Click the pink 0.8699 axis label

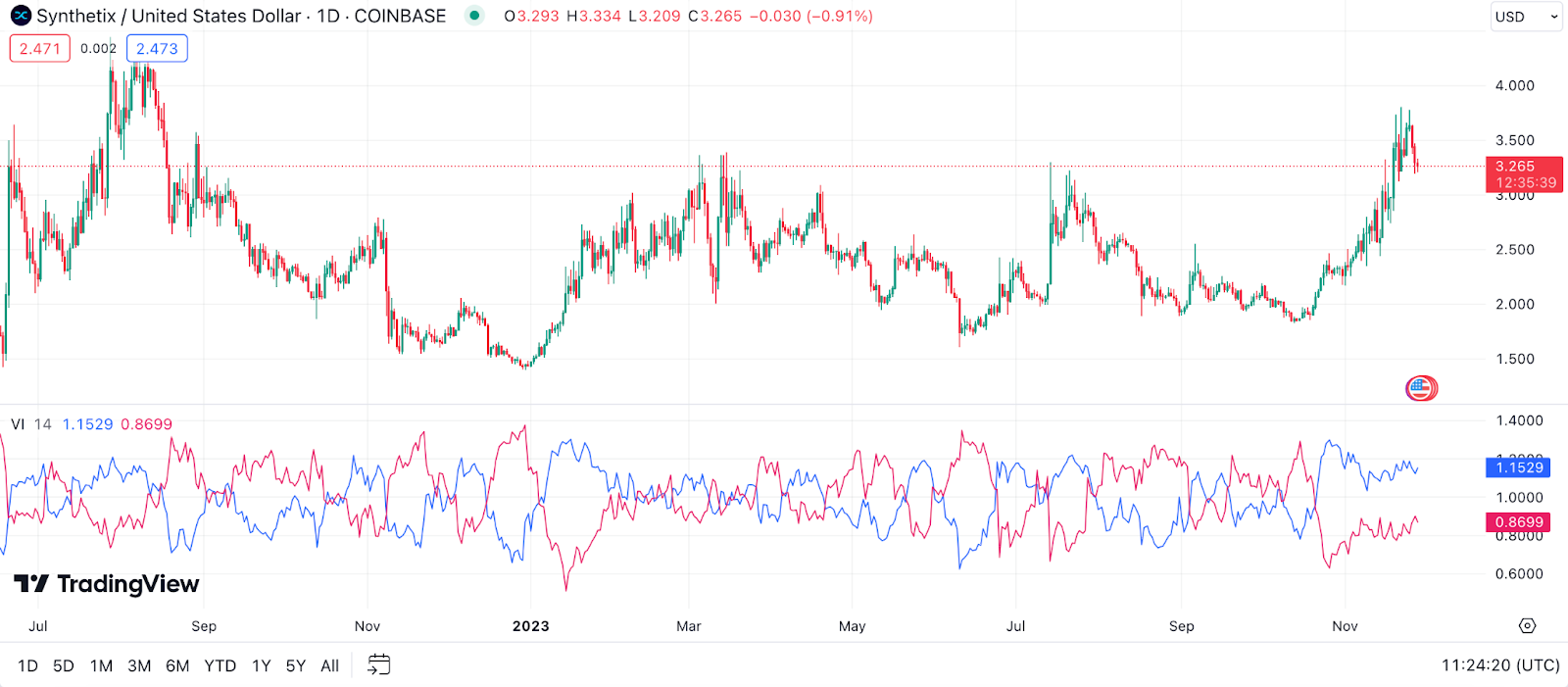1518,522
